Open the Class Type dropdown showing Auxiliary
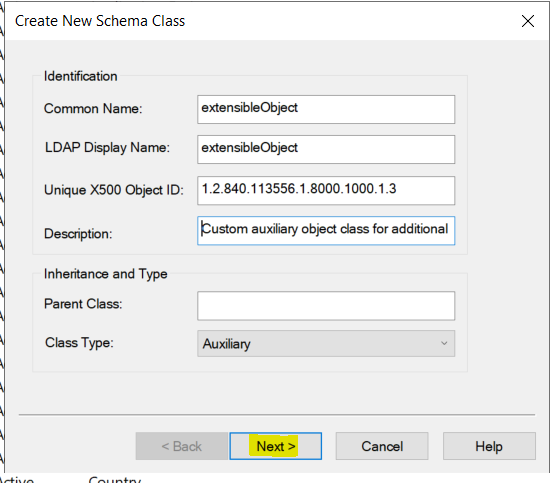This screenshot has height=483, width=560. 326,344
